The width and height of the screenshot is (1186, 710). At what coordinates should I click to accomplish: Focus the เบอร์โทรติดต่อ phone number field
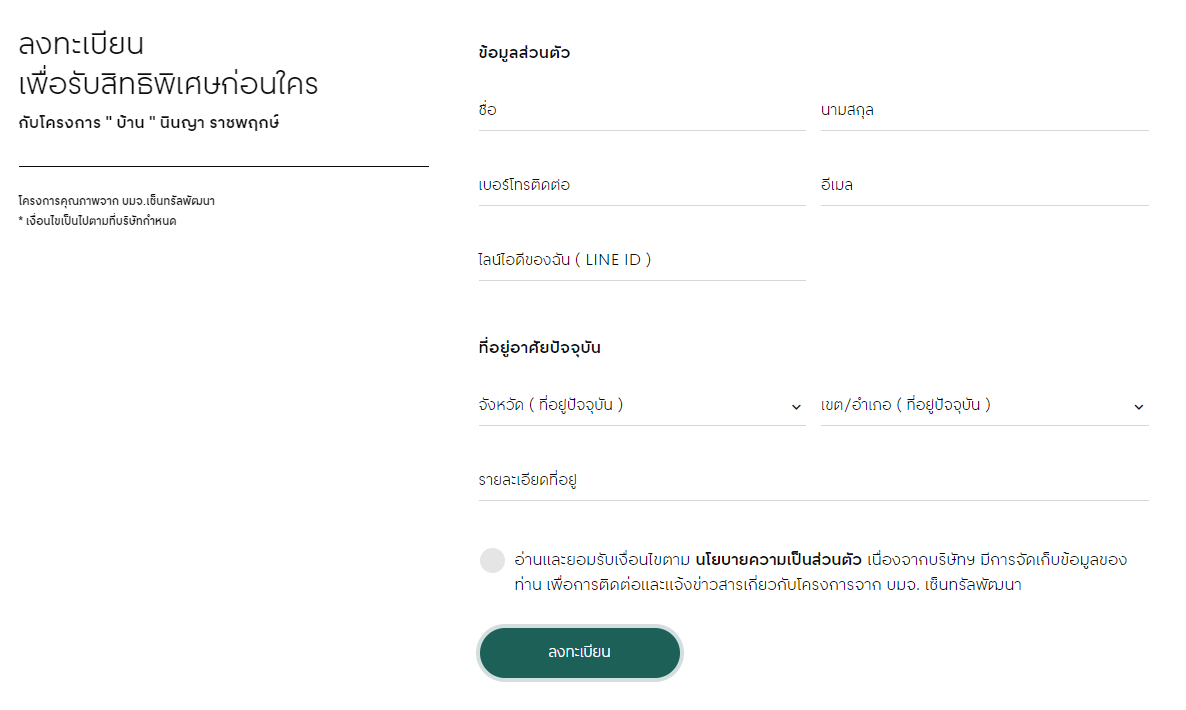641,185
